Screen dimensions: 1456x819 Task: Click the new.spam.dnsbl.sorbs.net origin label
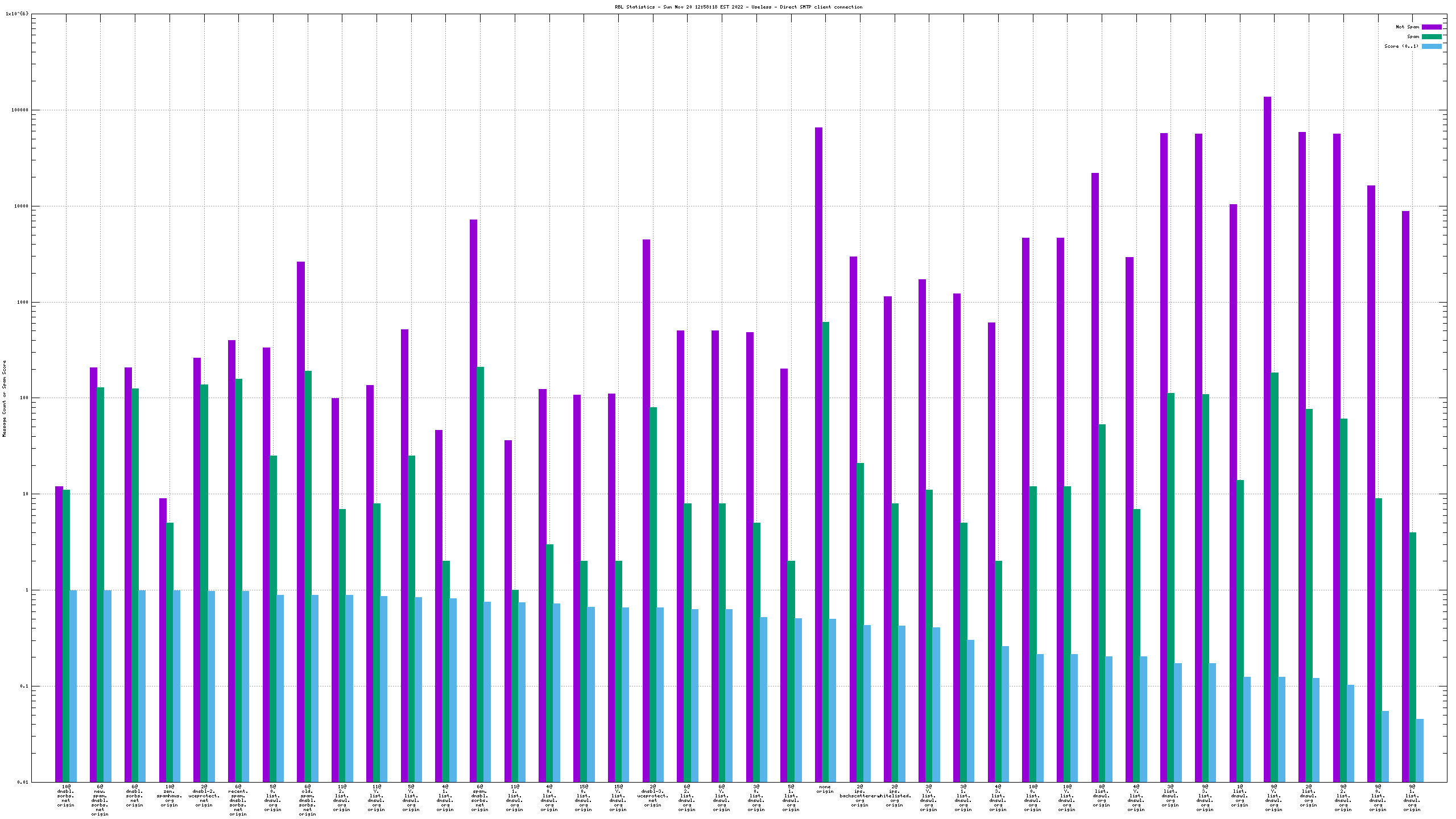tap(100, 800)
